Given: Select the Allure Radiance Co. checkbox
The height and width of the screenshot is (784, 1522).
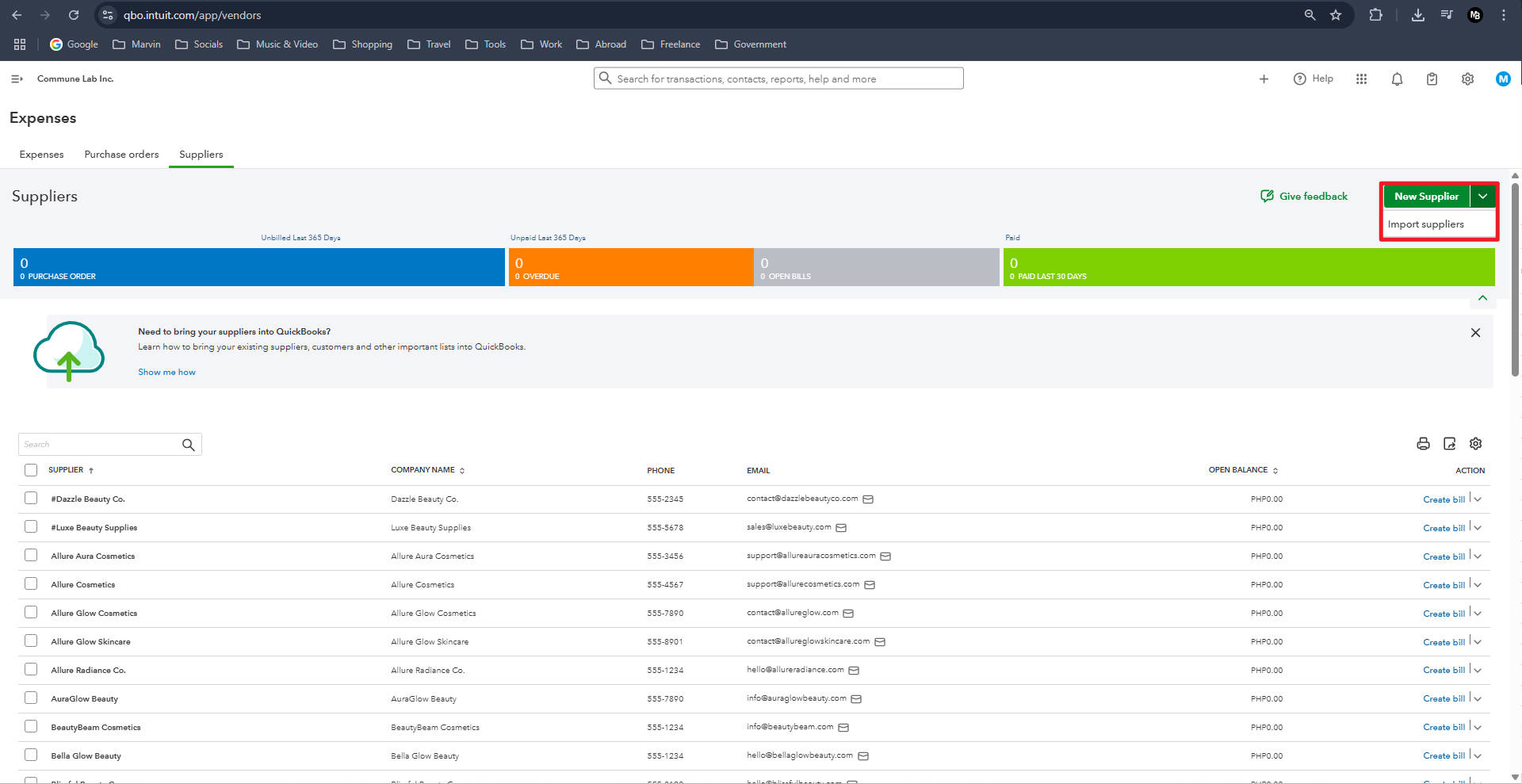Looking at the screenshot, I should (31, 669).
